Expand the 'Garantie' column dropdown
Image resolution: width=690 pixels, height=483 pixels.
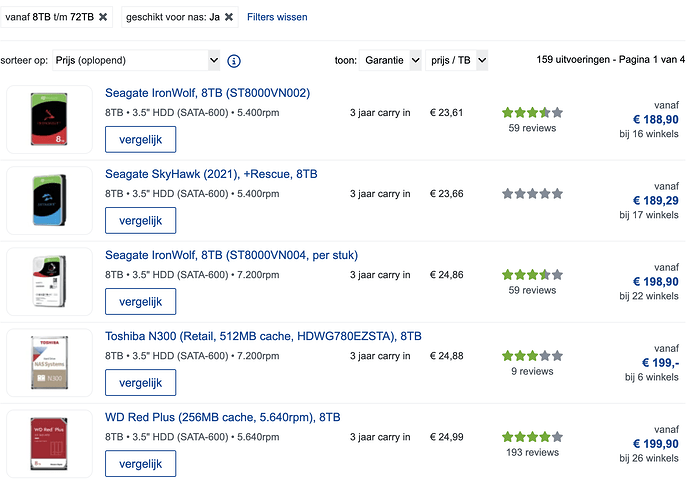point(390,61)
